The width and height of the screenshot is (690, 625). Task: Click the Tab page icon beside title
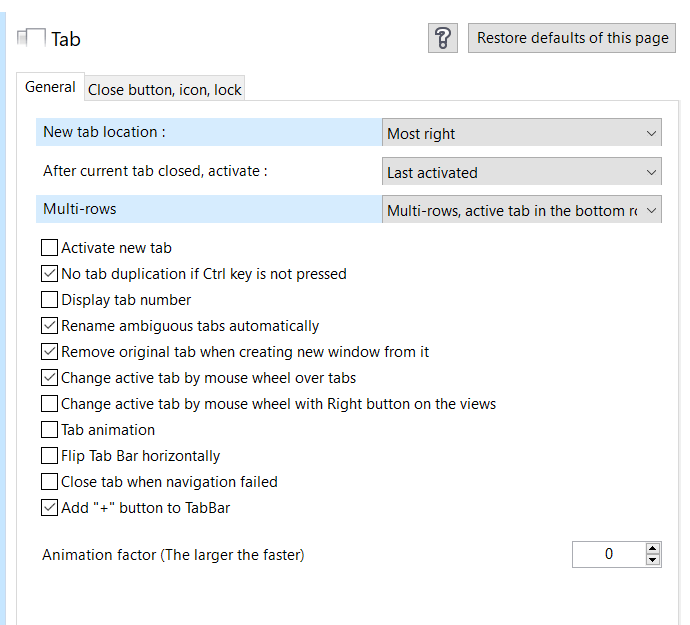tap(31, 37)
